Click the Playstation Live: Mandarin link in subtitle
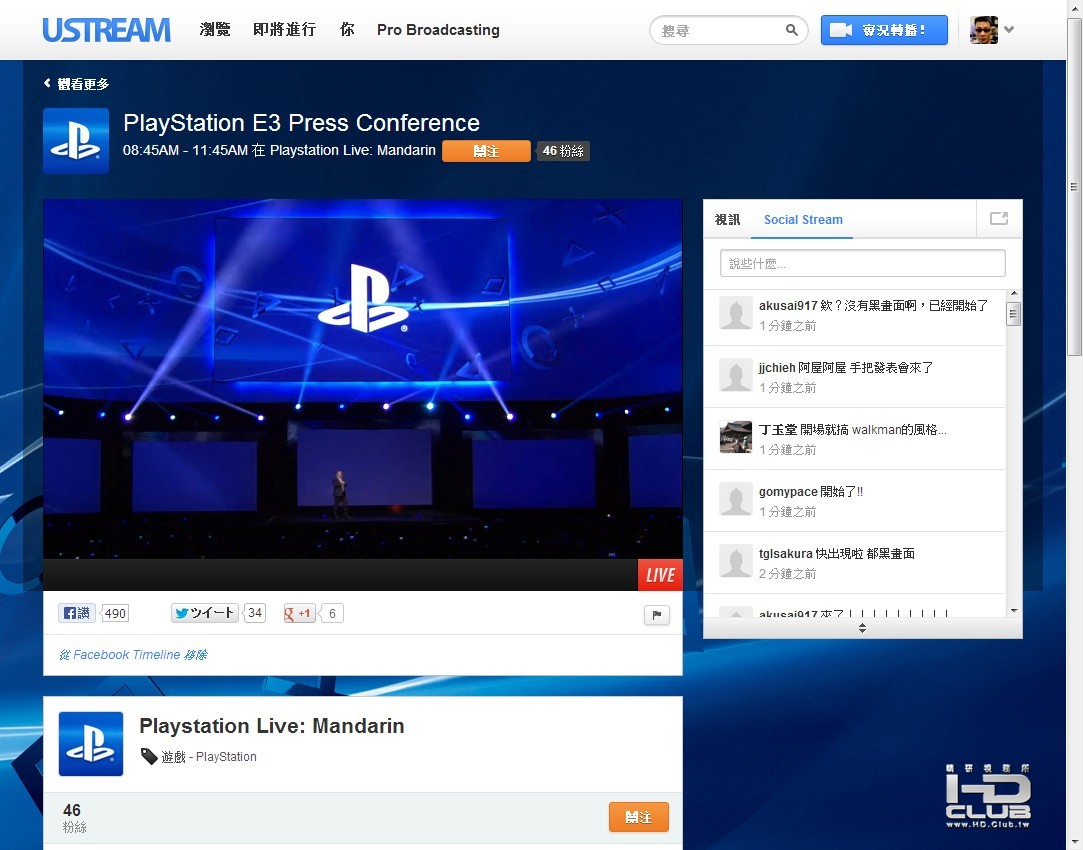Image resolution: width=1083 pixels, height=850 pixels. point(352,151)
